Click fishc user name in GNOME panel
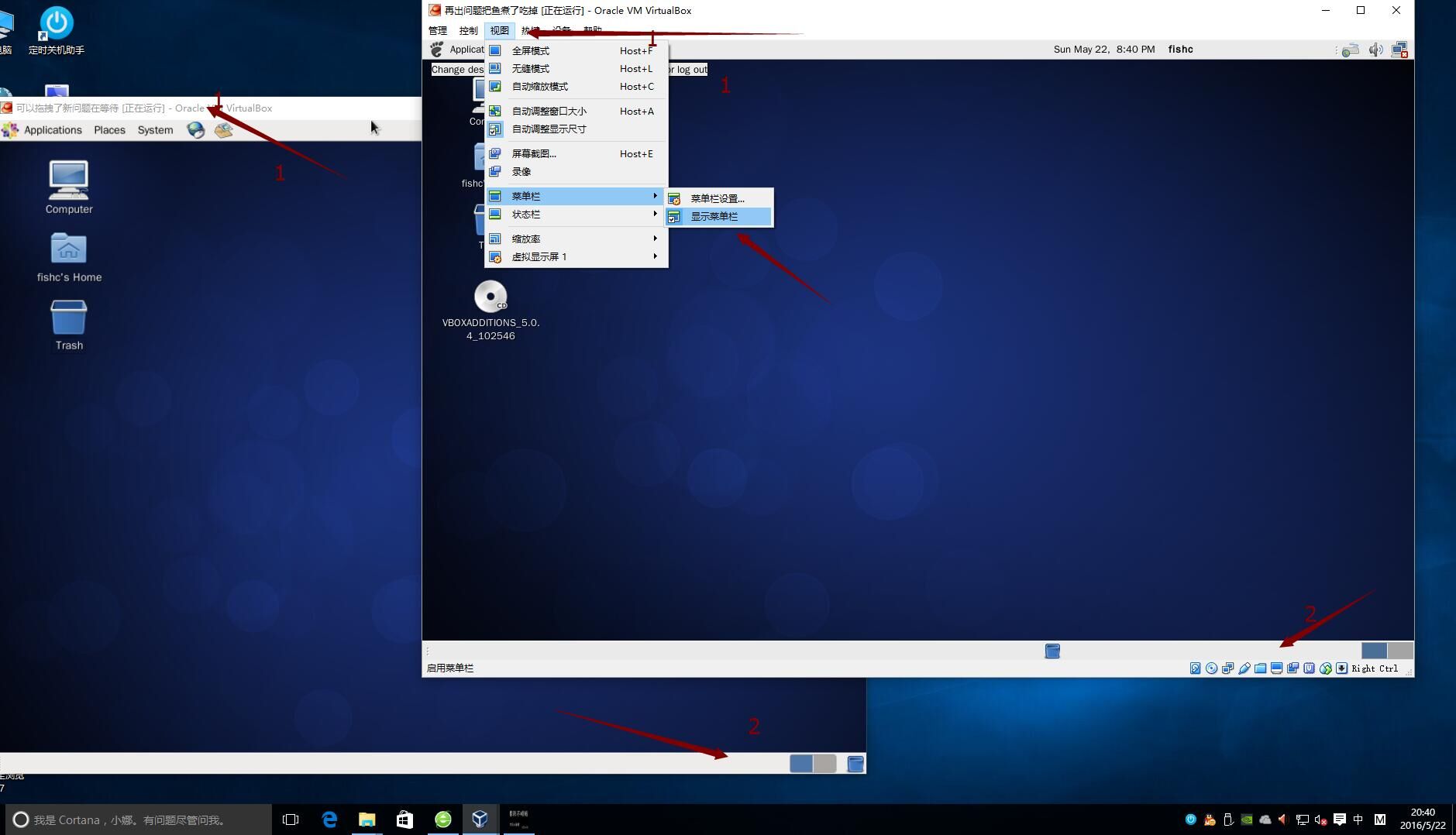The width and height of the screenshot is (1456, 835). (x=1180, y=49)
